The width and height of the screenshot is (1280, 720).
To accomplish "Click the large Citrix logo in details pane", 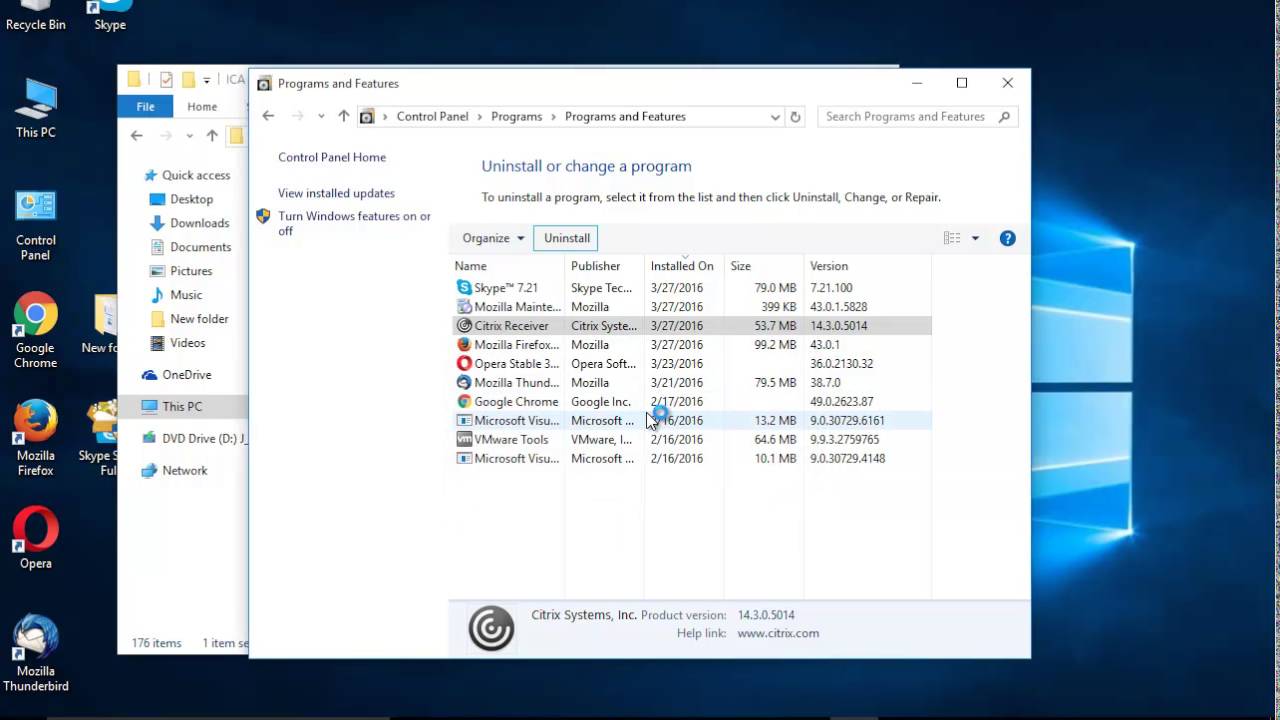I will 491,629.
